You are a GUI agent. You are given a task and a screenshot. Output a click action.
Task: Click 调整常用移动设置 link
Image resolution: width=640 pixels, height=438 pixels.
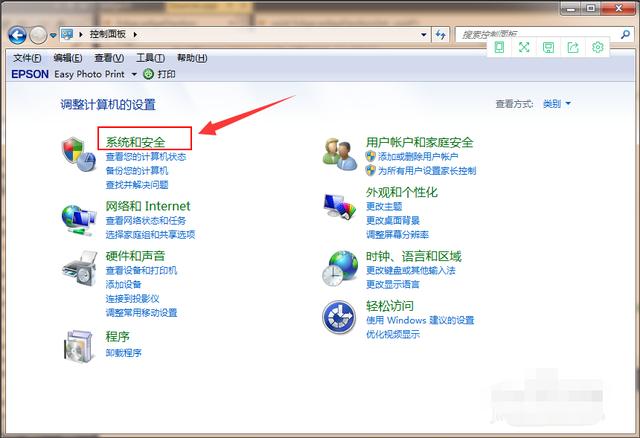point(141,313)
